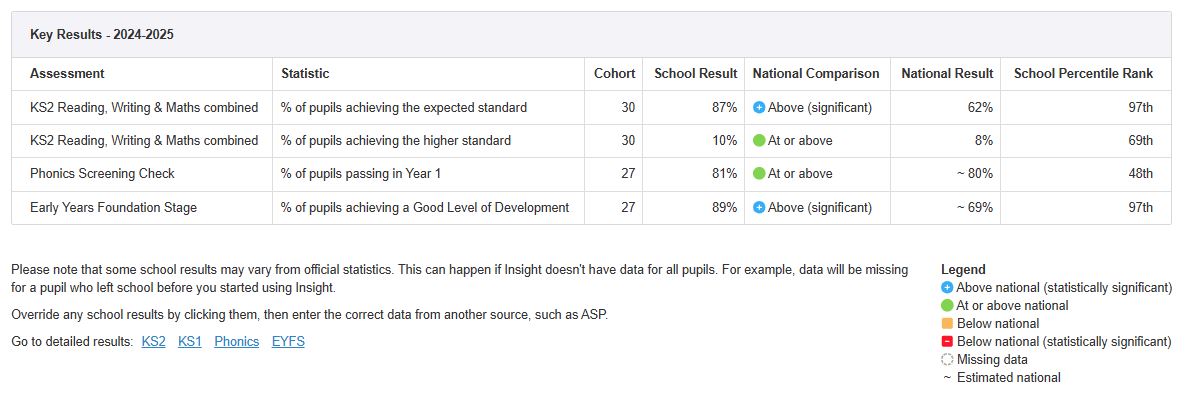
Task: Click the blue plus icon in the expected standard row
Action: pyautogui.click(x=759, y=107)
